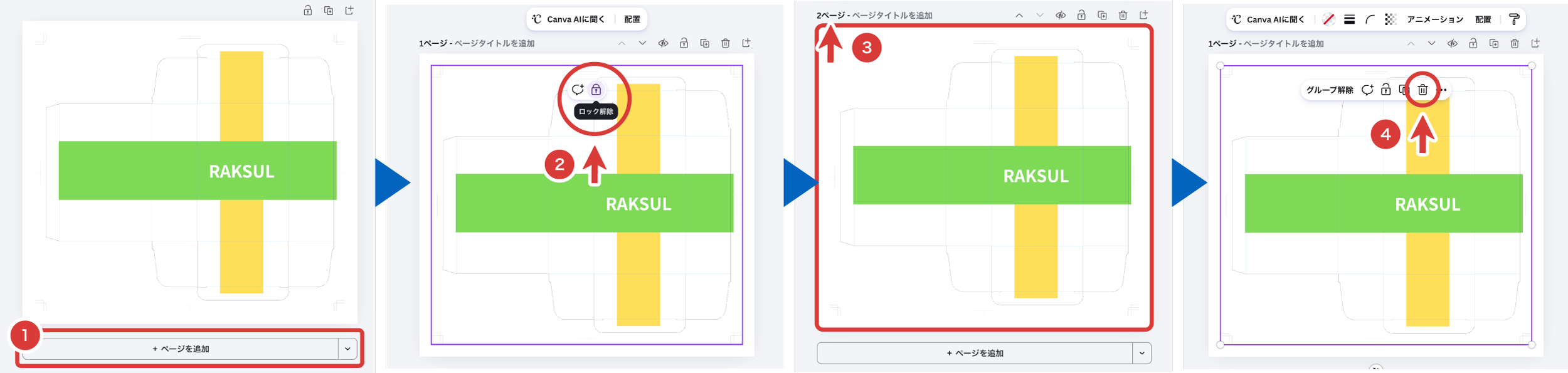Click move-up chevron for page 1 in step 2 screenshot

point(622,43)
